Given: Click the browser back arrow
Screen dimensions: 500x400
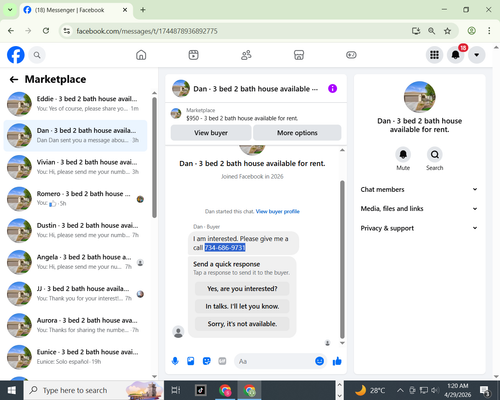Looking at the screenshot, I should coord(11,31).
